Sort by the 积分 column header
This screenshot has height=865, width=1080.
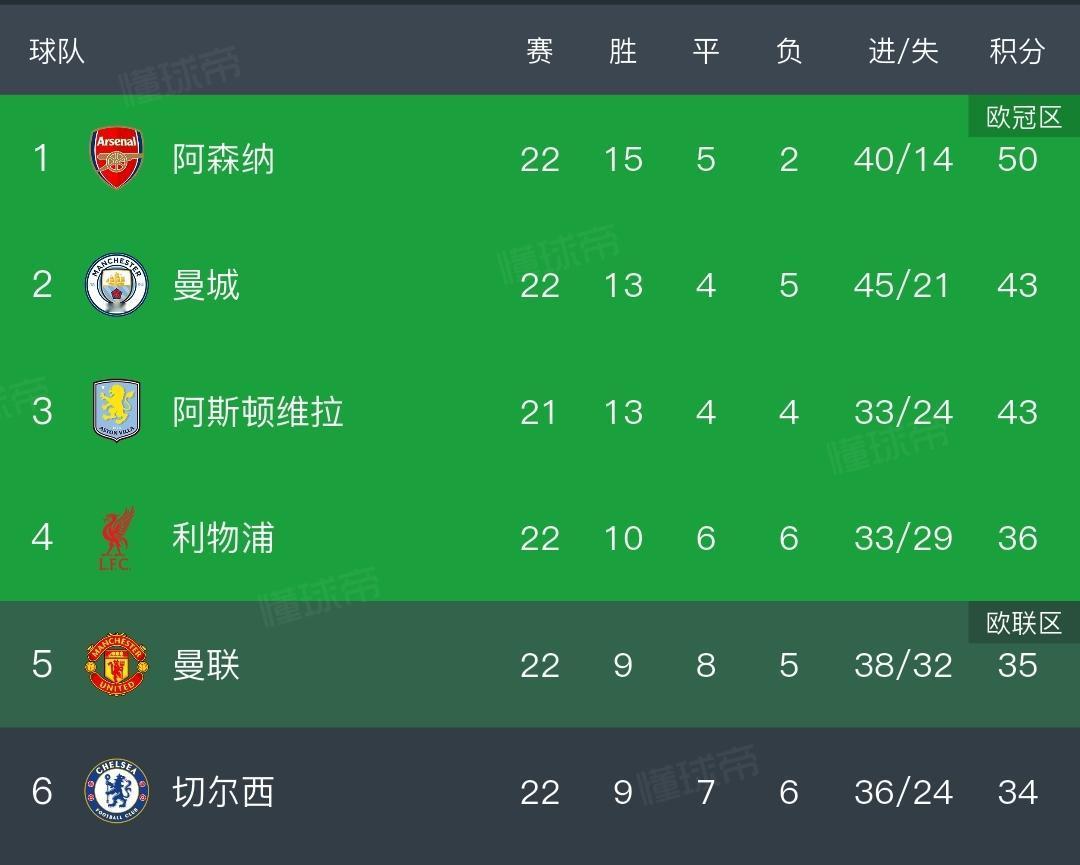[1017, 51]
